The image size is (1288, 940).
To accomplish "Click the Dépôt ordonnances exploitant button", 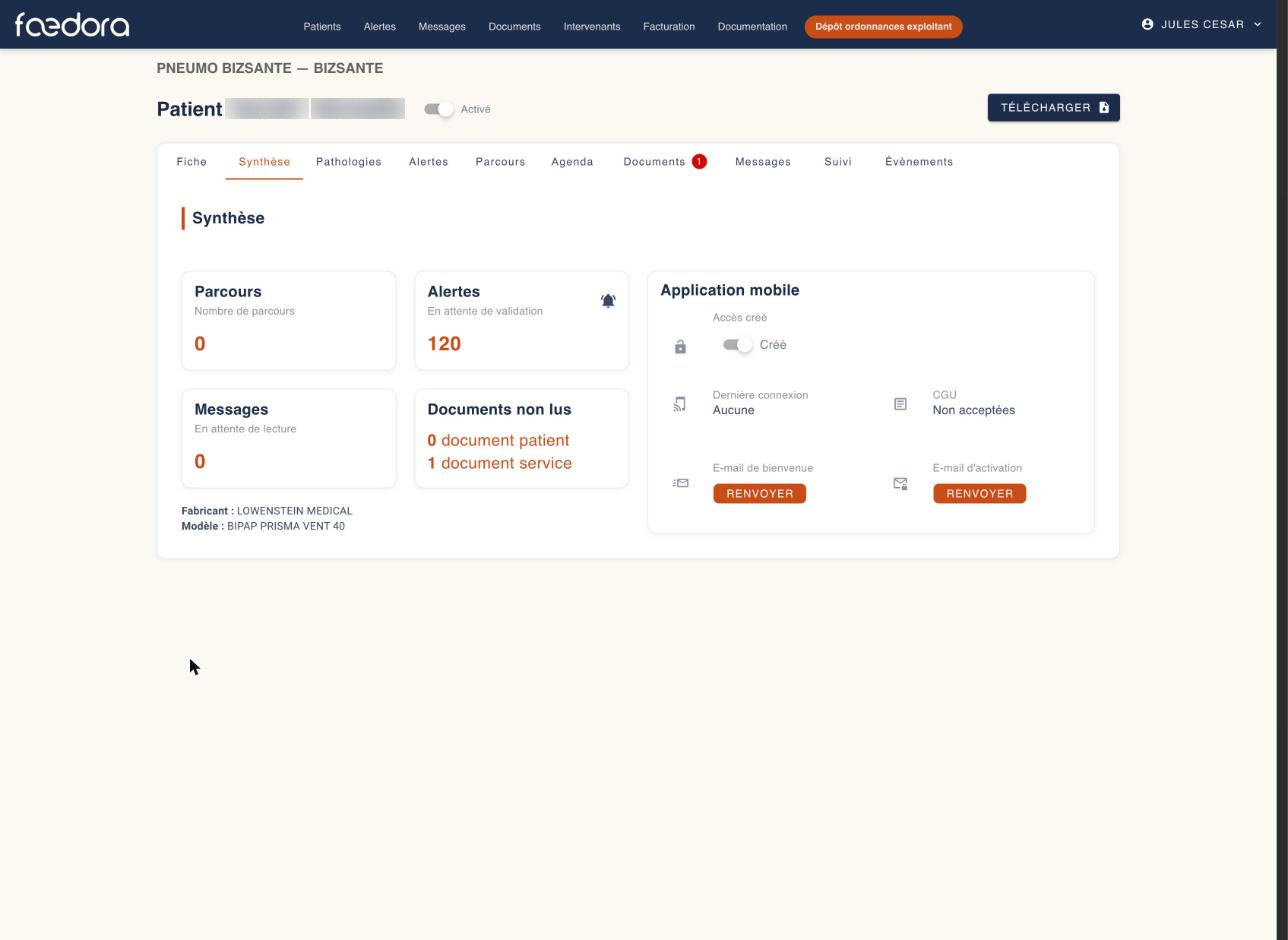I will pyautogui.click(x=884, y=27).
